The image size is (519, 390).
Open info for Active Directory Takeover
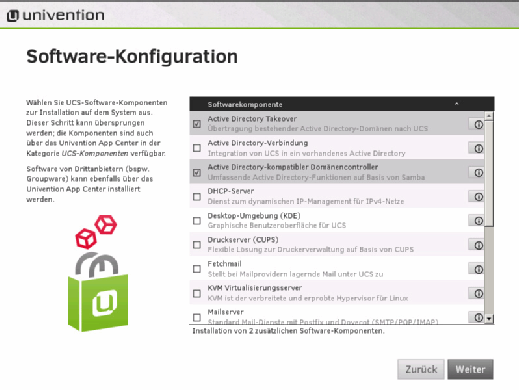[x=477, y=124]
